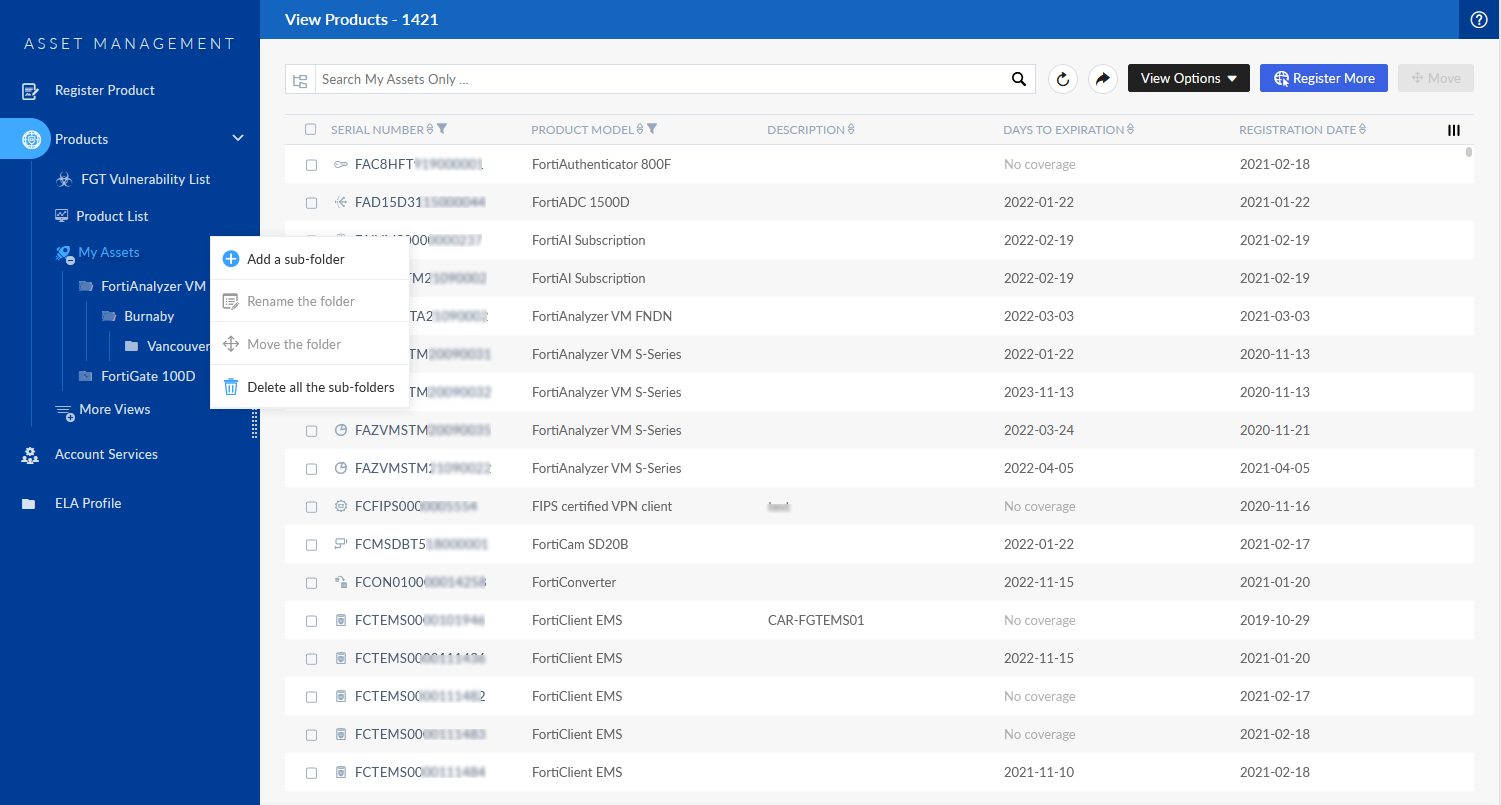The image size is (1501, 805).
Task: Open the folder tree view icon beside search
Action: (300, 78)
